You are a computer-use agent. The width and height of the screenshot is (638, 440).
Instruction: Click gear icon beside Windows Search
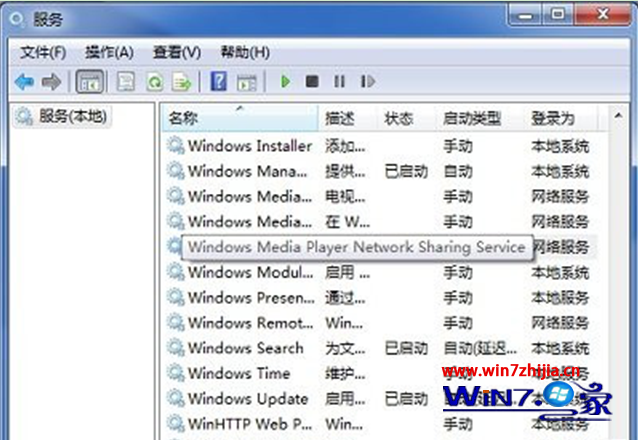[176, 348]
